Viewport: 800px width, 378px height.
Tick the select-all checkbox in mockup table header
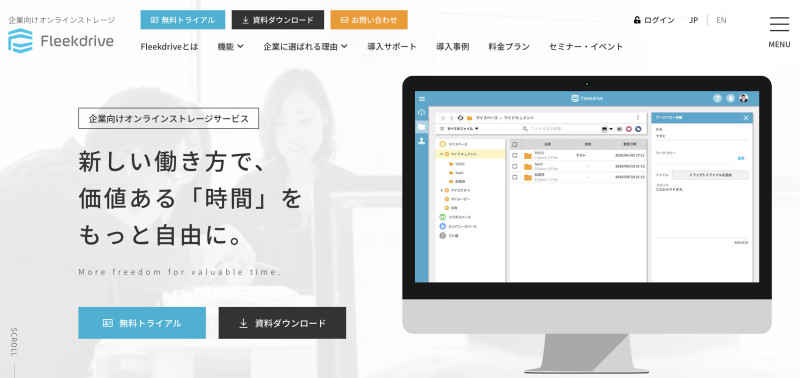[515, 144]
